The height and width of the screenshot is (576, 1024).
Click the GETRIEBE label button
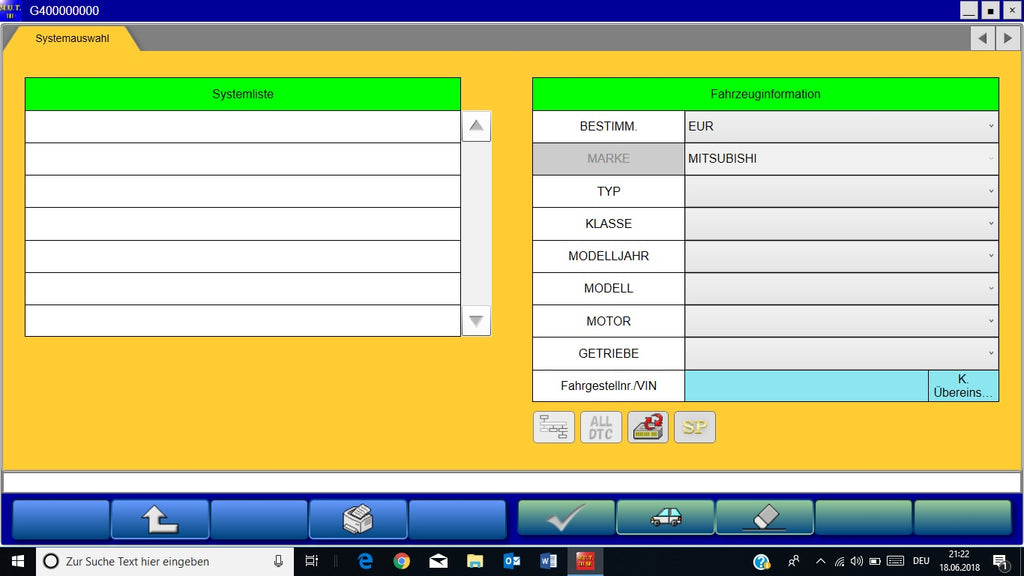(x=608, y=353)
